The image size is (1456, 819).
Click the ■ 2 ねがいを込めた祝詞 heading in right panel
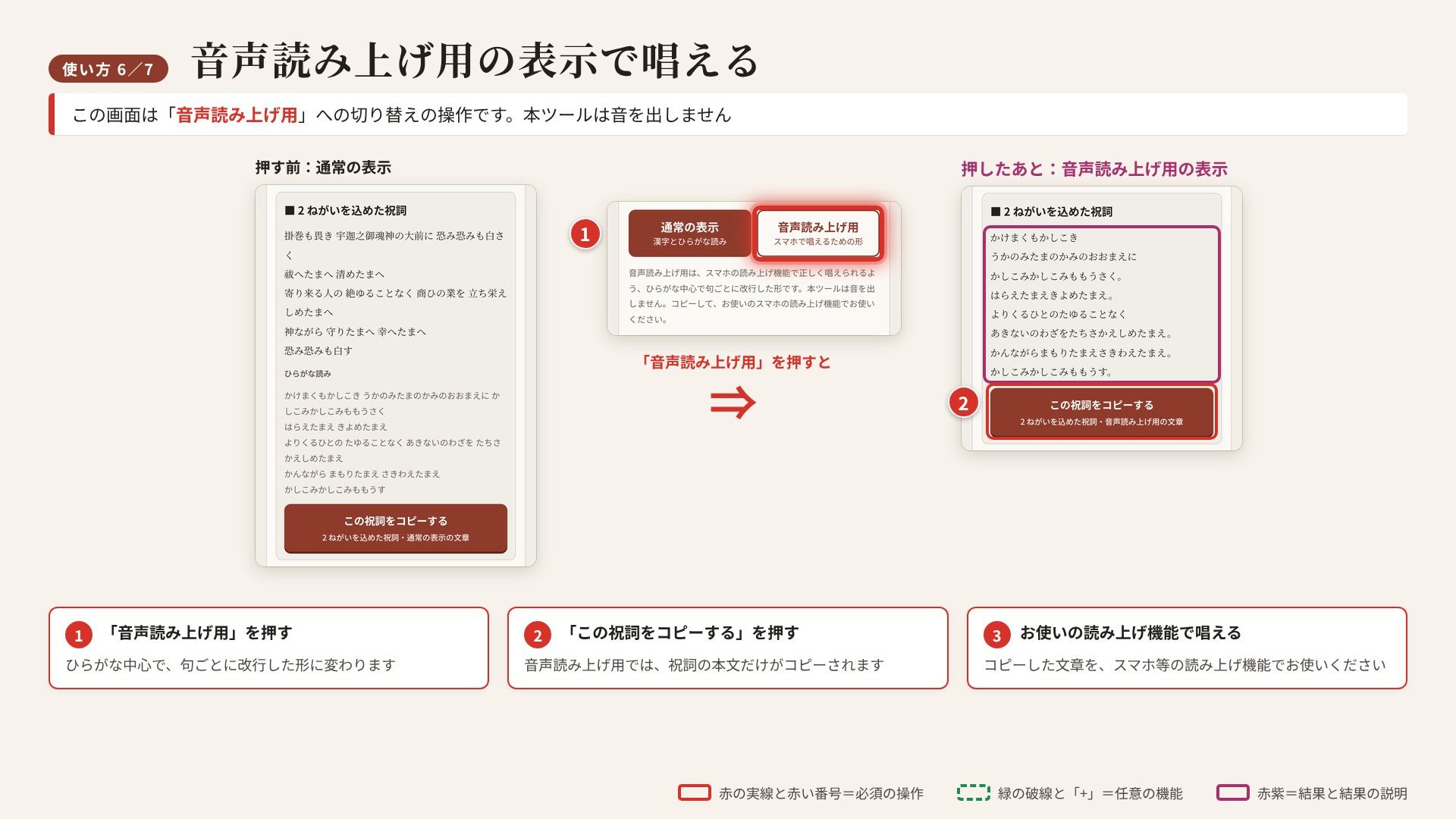[x=1052, y=212]
